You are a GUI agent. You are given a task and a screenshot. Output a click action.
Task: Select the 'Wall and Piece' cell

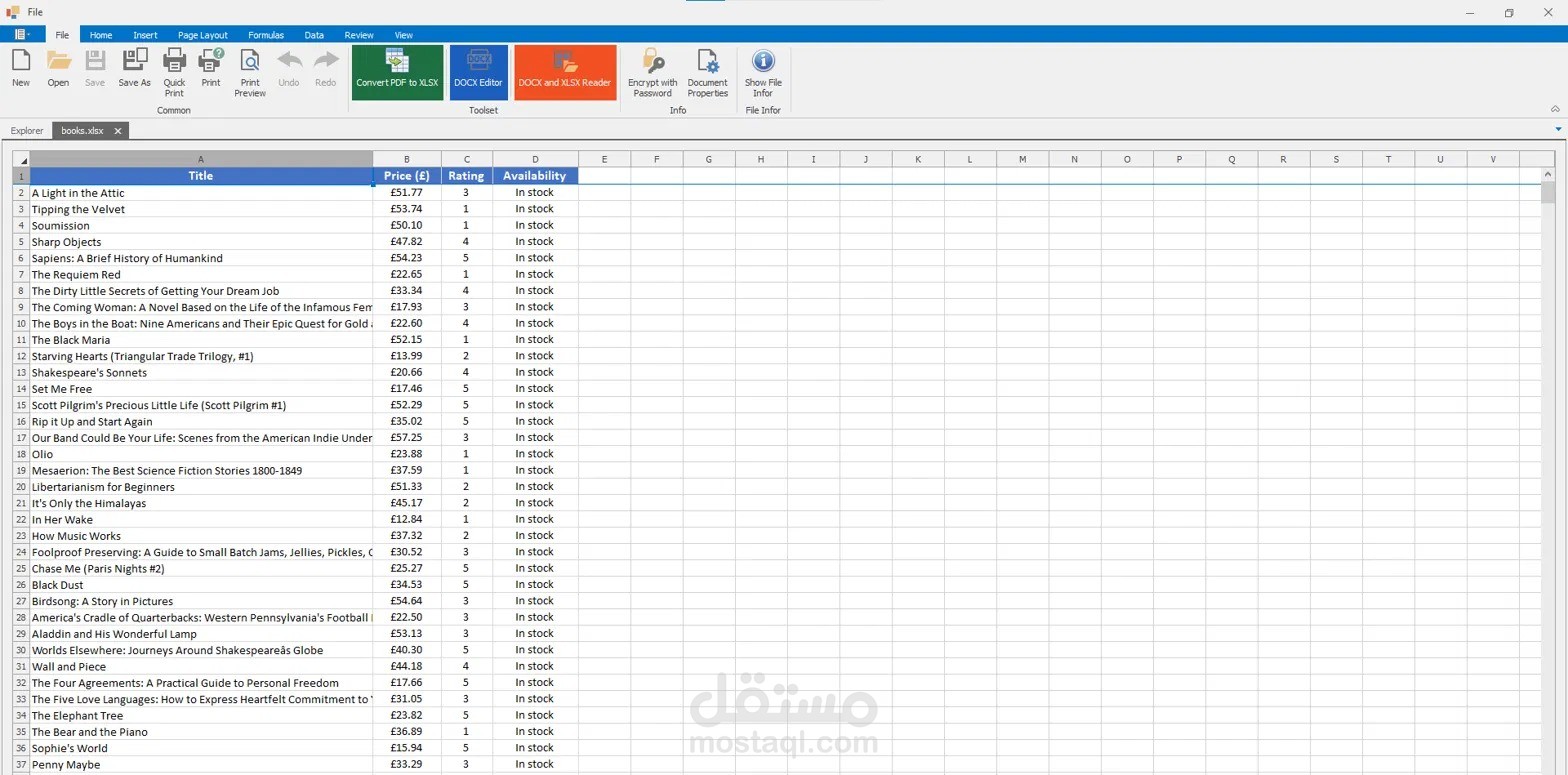(201, 666)
